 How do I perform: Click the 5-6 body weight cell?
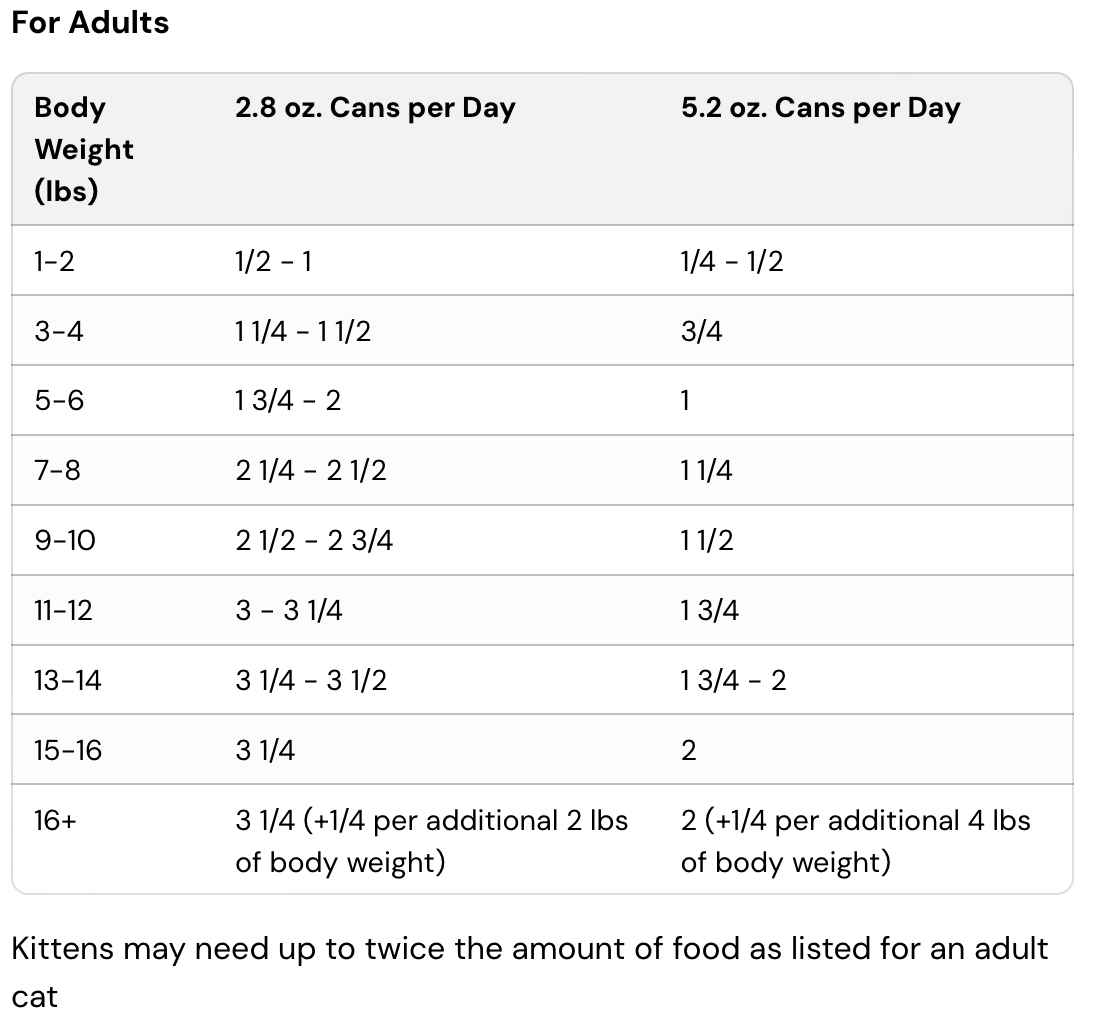tap(59, 401)
